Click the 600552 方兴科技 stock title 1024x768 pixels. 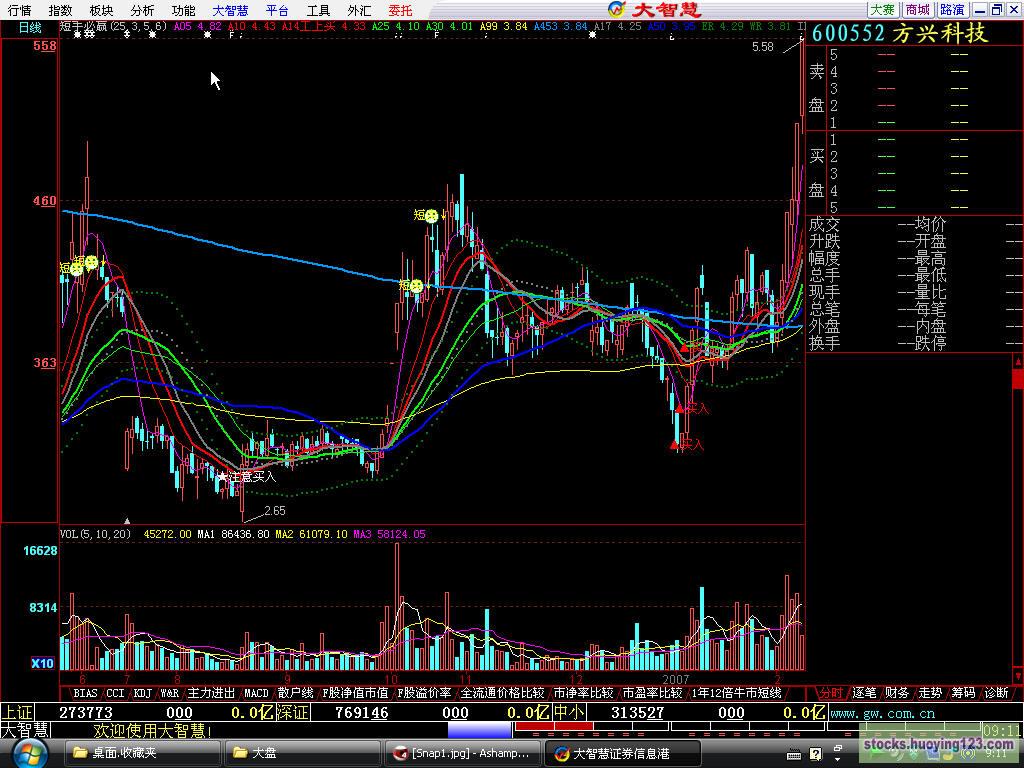point(900,33)
